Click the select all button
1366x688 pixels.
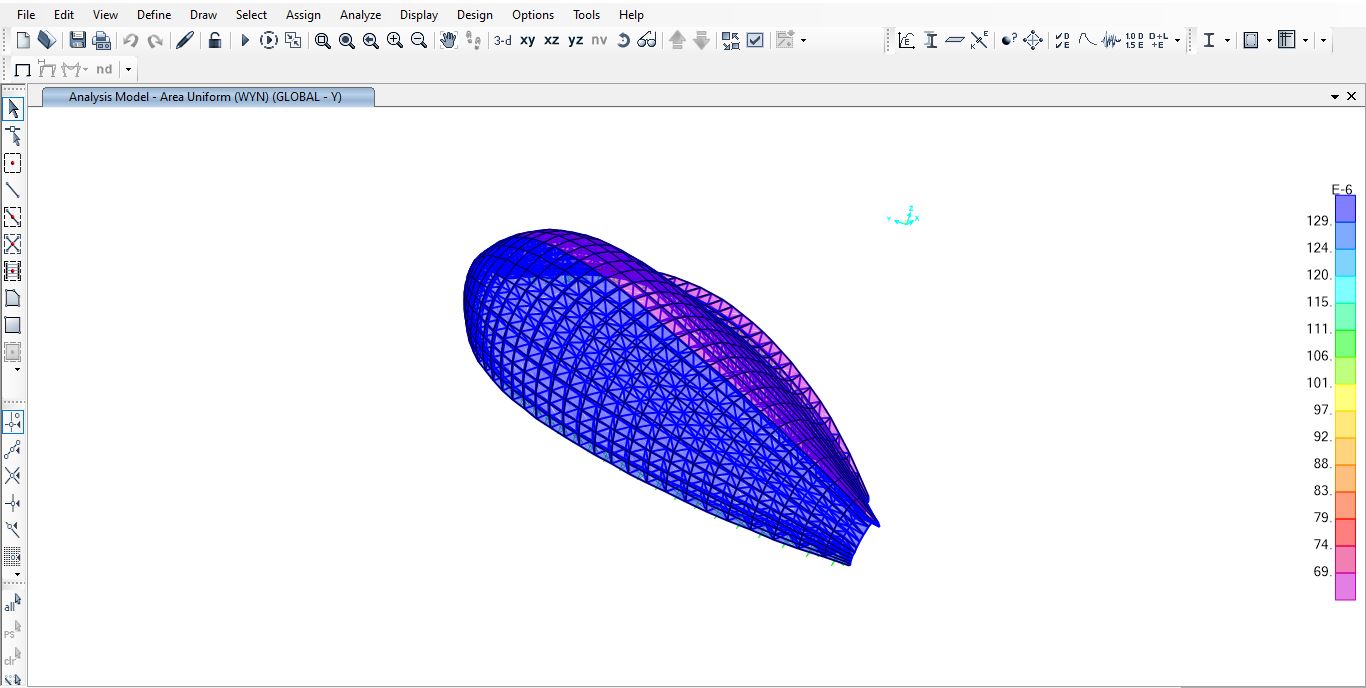13,604
